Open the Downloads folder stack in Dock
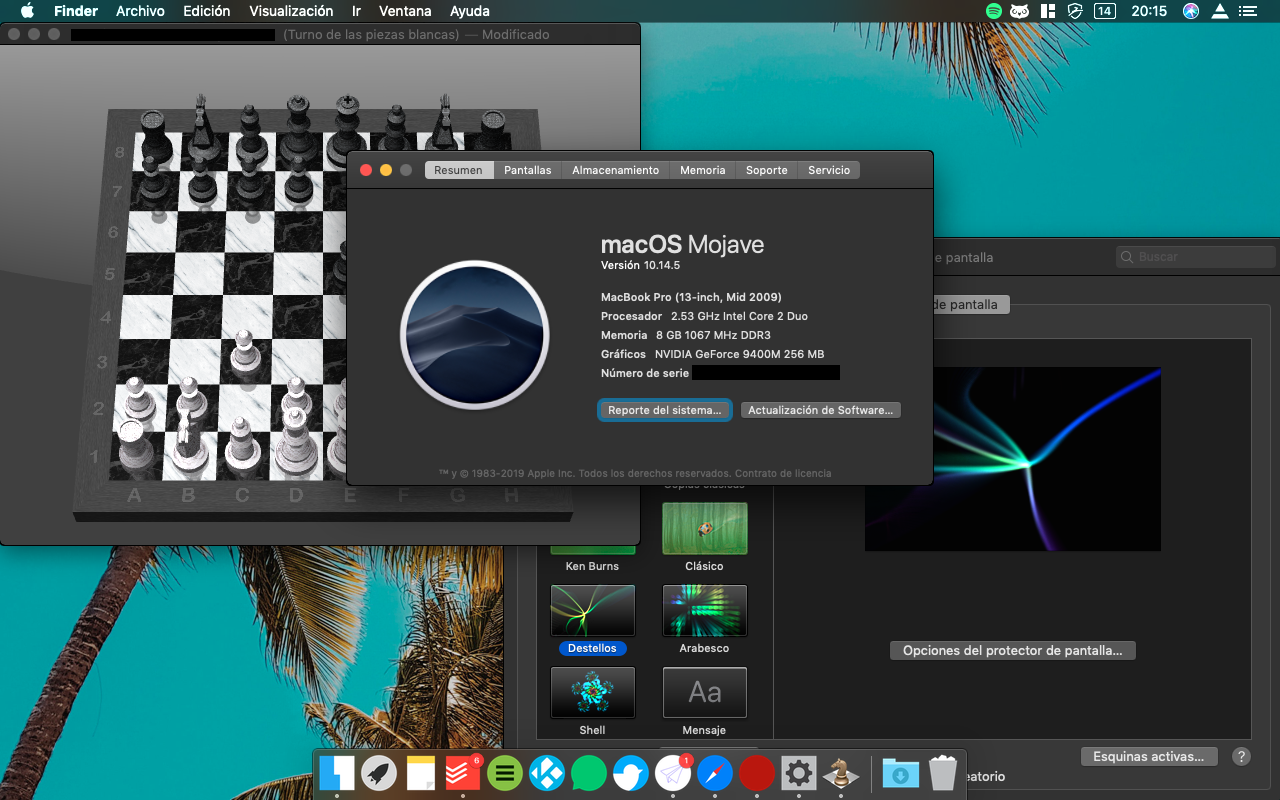 [900, 772]
